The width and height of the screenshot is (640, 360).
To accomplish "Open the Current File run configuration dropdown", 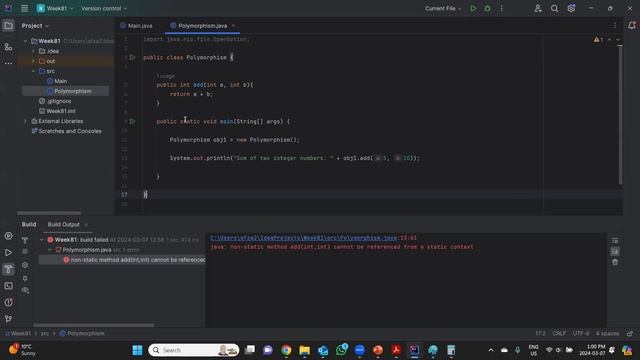I will pos(443,8).
